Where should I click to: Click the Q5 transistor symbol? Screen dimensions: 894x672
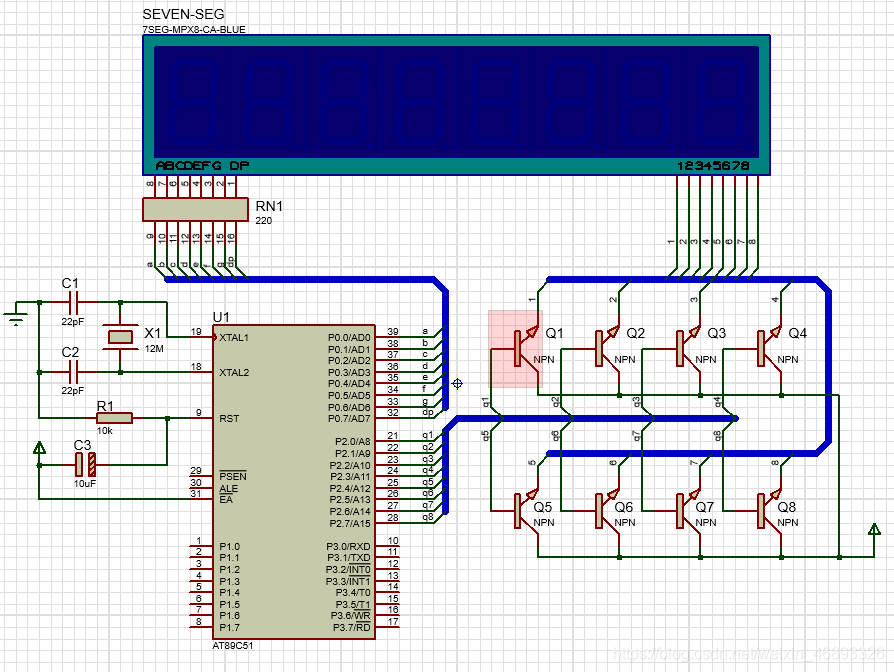(518, 509)
